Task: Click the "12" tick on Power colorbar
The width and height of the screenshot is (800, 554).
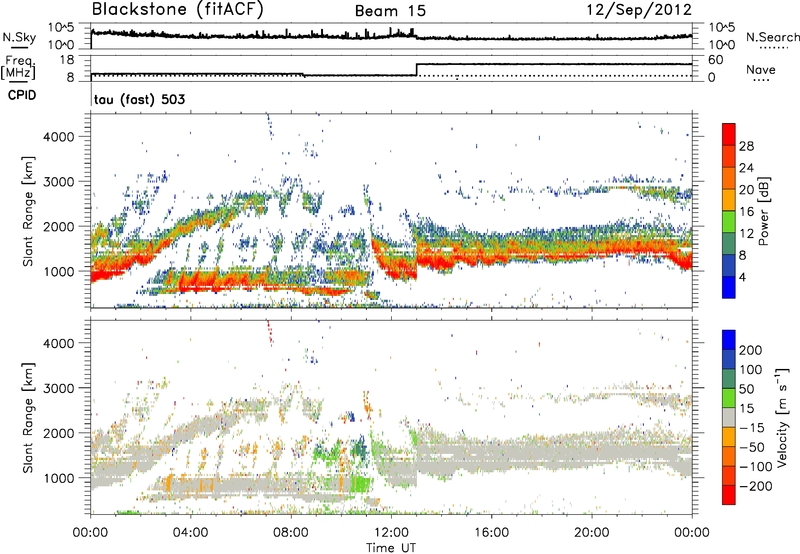Action: pos(746,234)
